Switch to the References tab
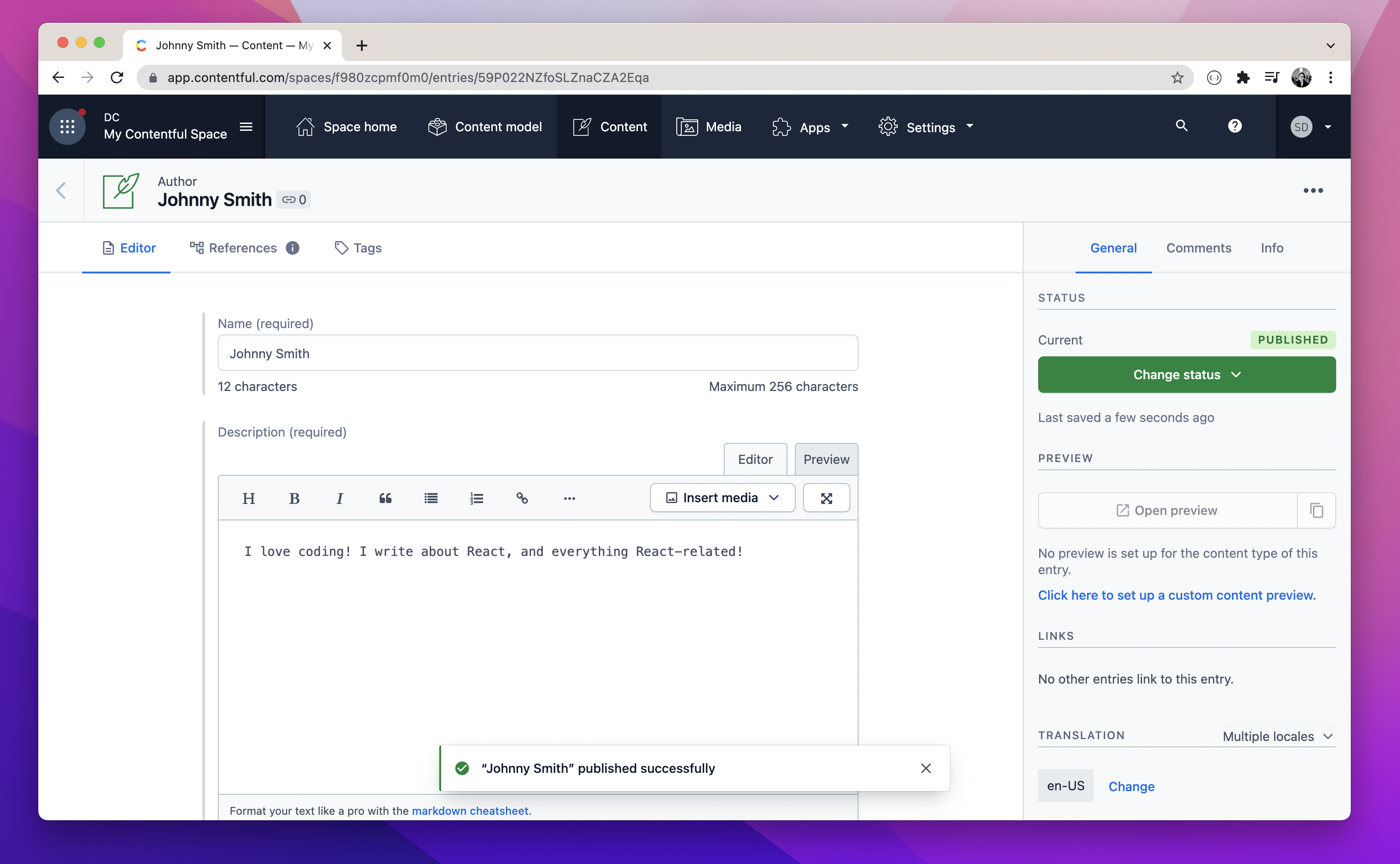Image resolution: width=1400 pixels, height=864 pixels. pyautogui.click(x=243, y=247)
